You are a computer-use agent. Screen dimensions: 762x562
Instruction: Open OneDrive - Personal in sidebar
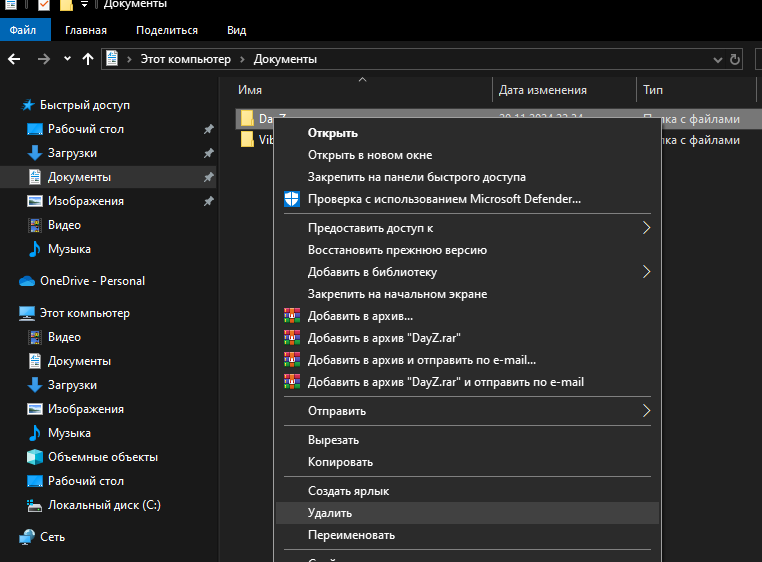(x=92, y=281)
